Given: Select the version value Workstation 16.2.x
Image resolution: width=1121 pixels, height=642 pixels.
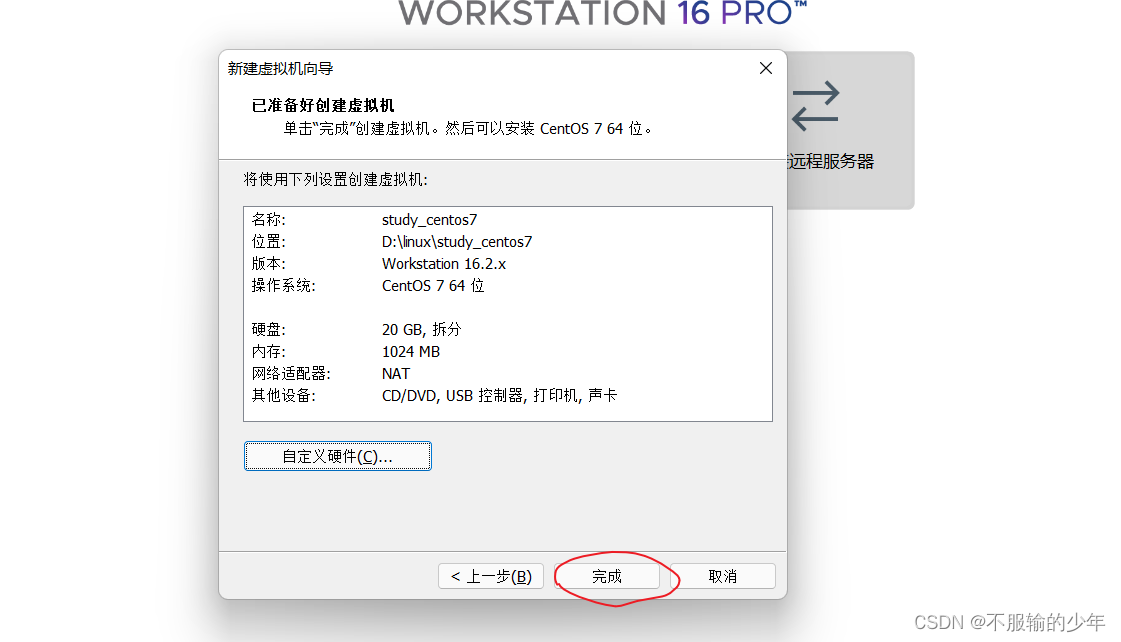Looking at the screenshot, I should click(x=444, y=264).
